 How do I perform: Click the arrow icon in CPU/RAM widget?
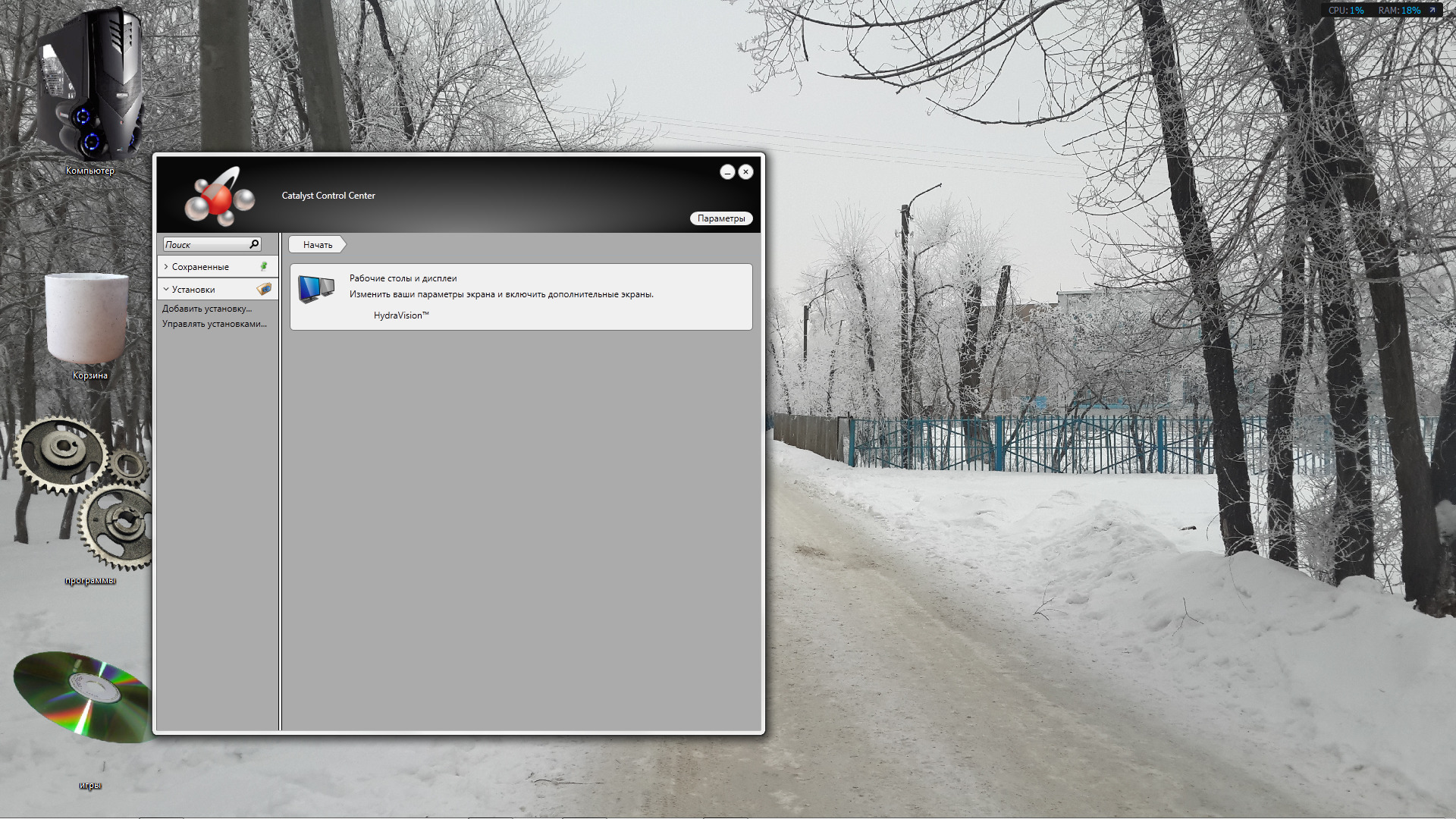1432,11
